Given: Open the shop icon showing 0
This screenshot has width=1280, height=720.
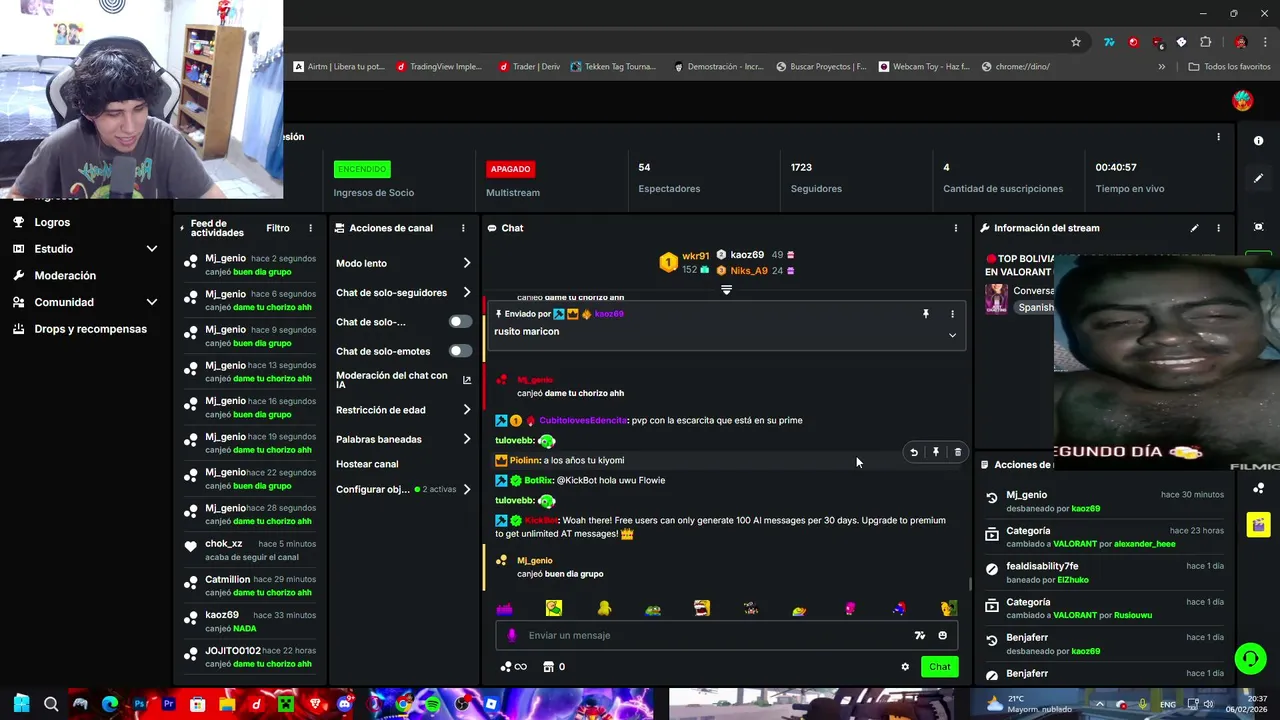Looking at the screenshot, I should point(554,667).
